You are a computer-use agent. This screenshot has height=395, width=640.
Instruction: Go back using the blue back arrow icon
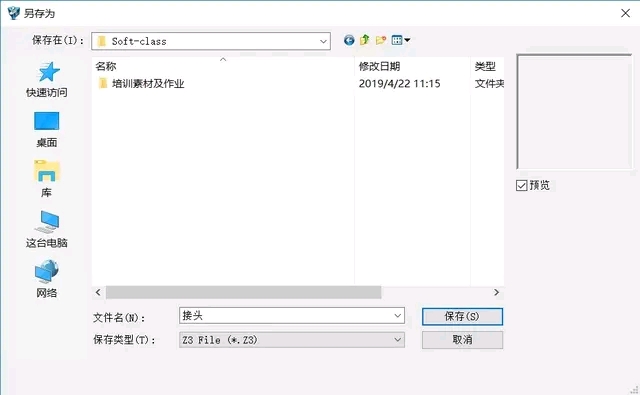pos(349,40)
